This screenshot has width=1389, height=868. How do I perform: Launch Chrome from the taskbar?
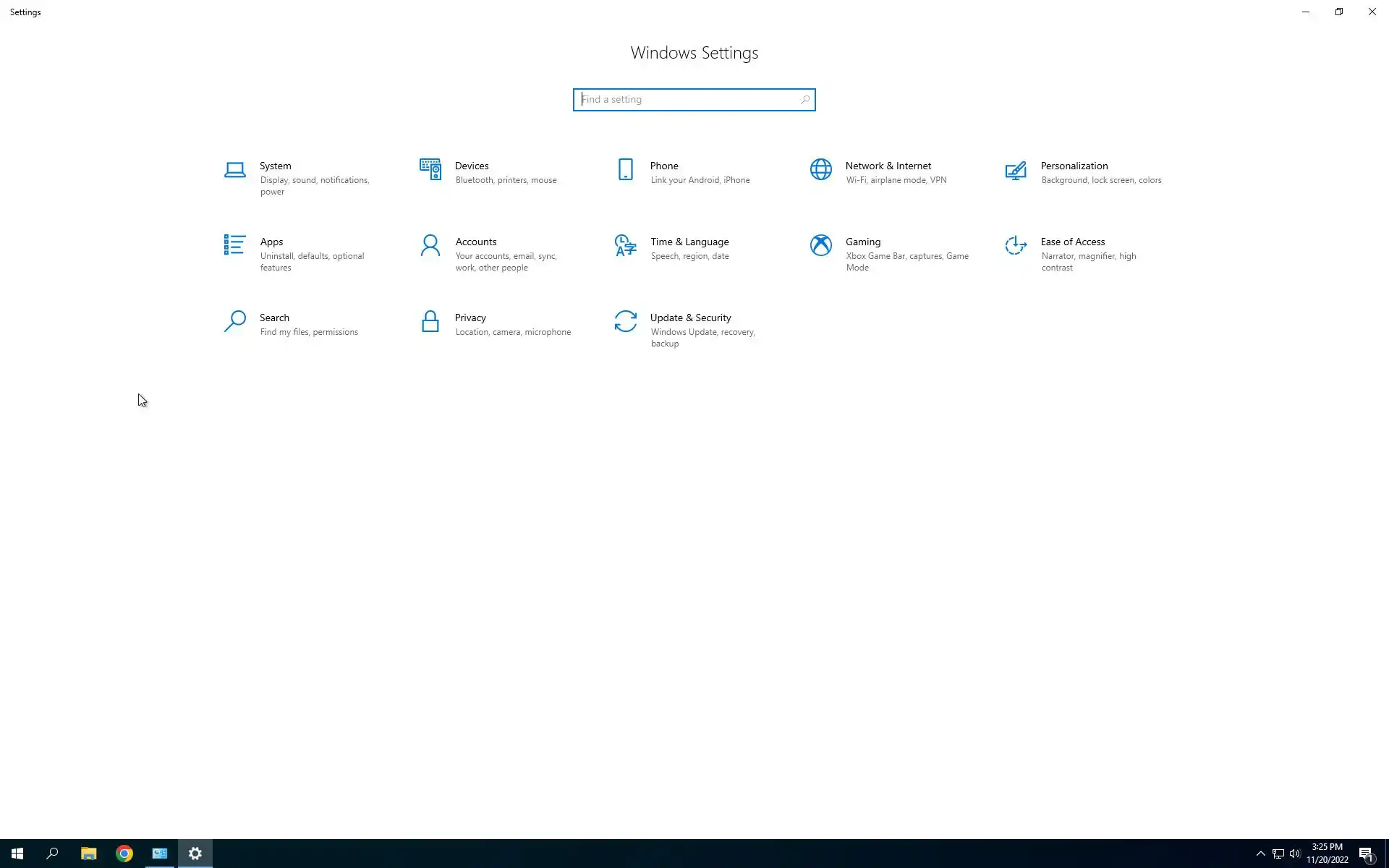coord(124,854)
